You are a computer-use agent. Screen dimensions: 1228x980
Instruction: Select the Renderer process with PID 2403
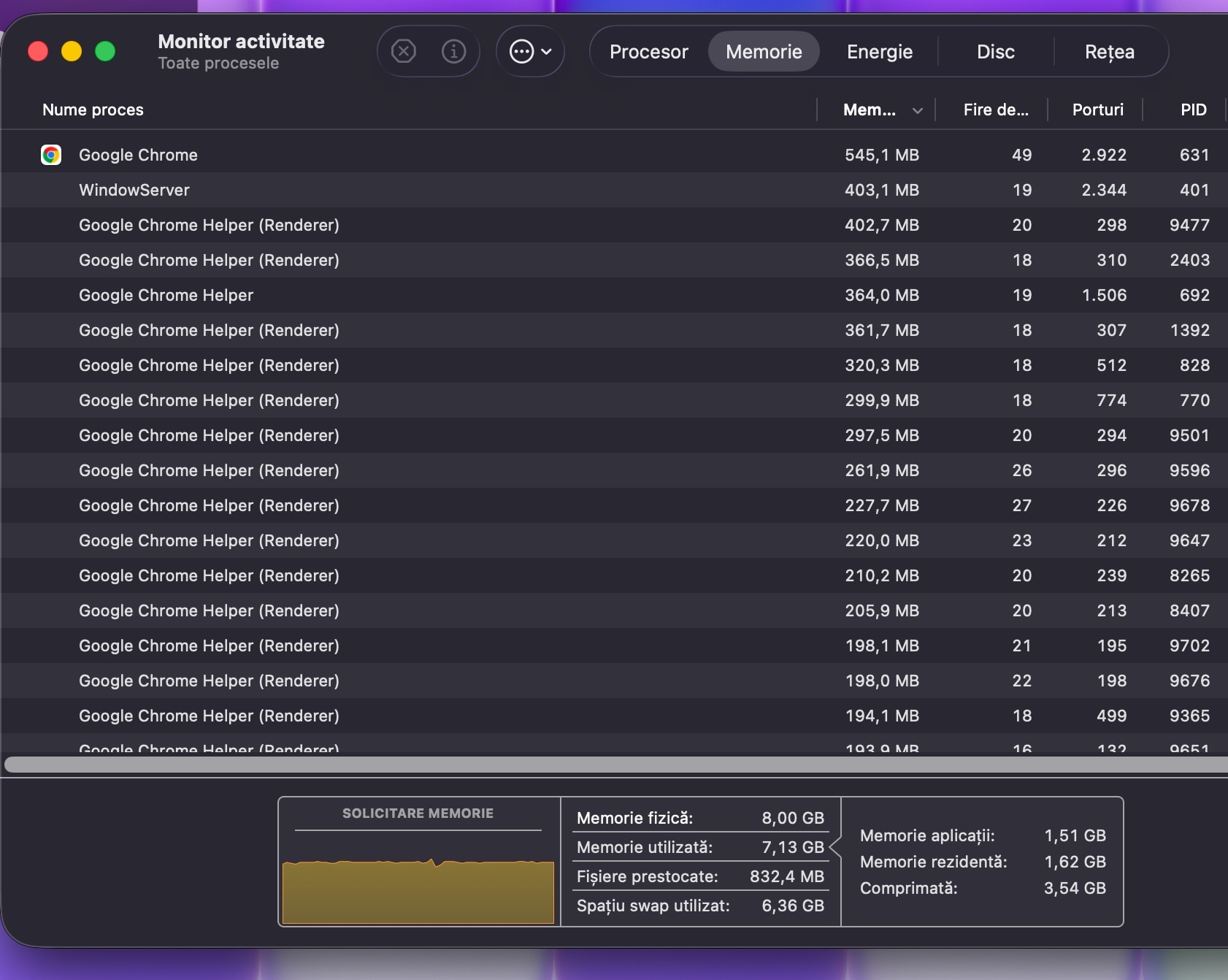614,260
